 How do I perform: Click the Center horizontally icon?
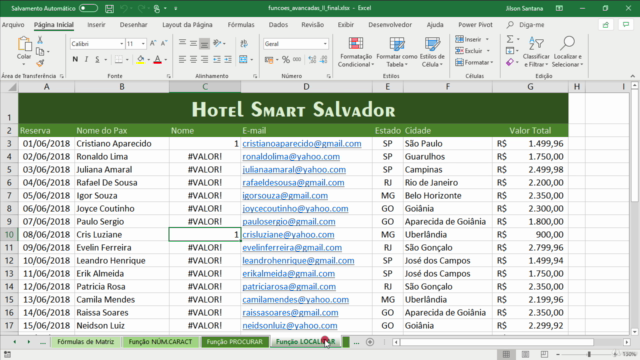tap(193, 60)
